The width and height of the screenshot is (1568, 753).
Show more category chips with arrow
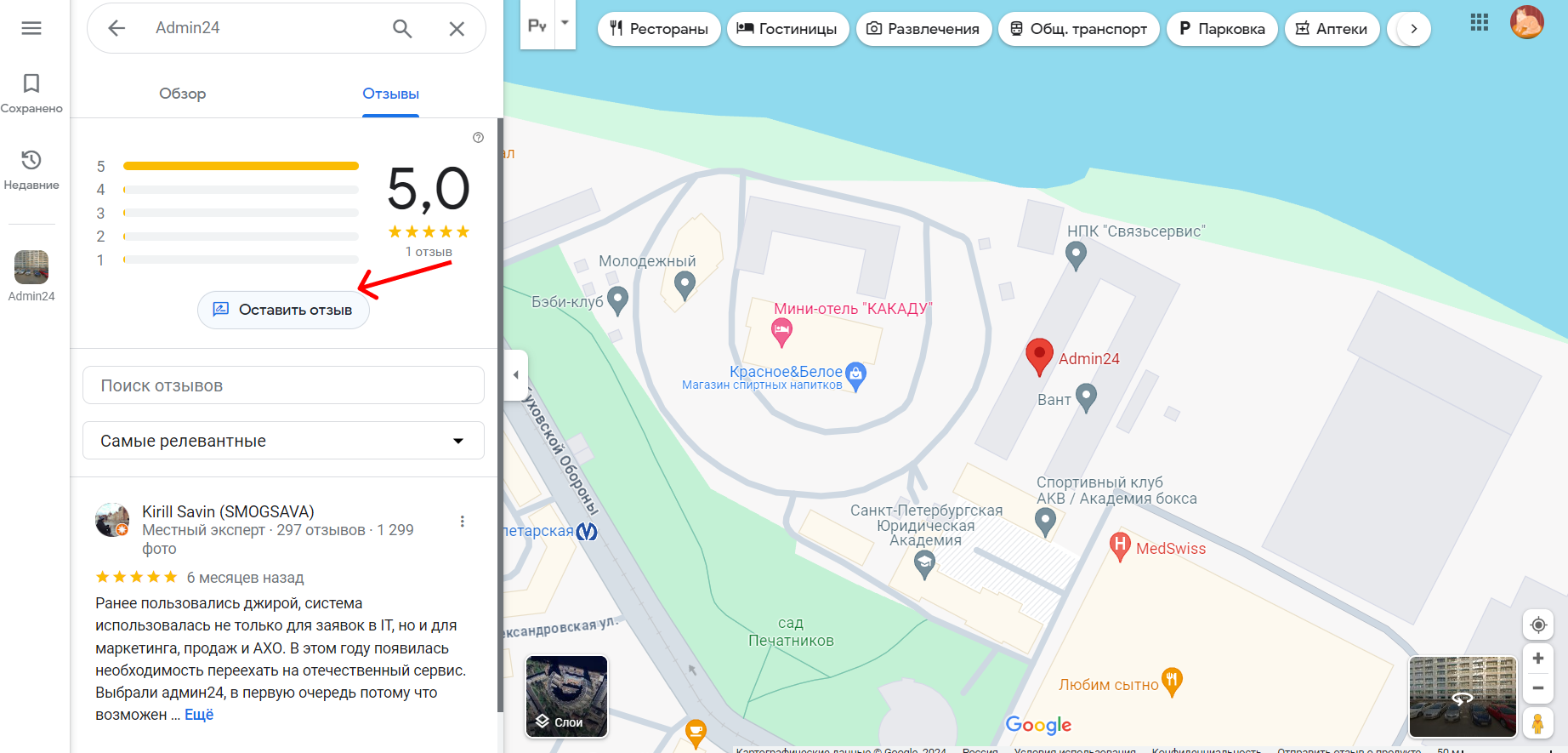(1414, 29)
